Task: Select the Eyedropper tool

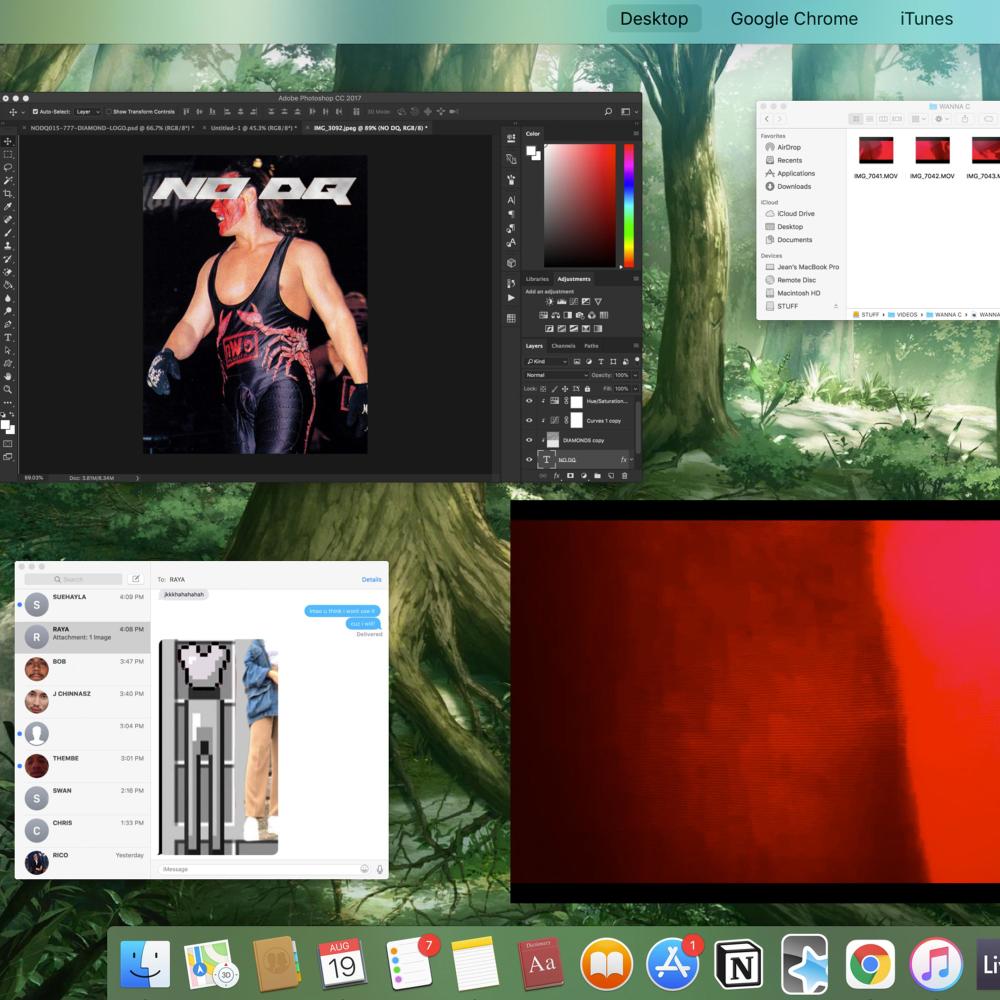Action: click(8, 207)
